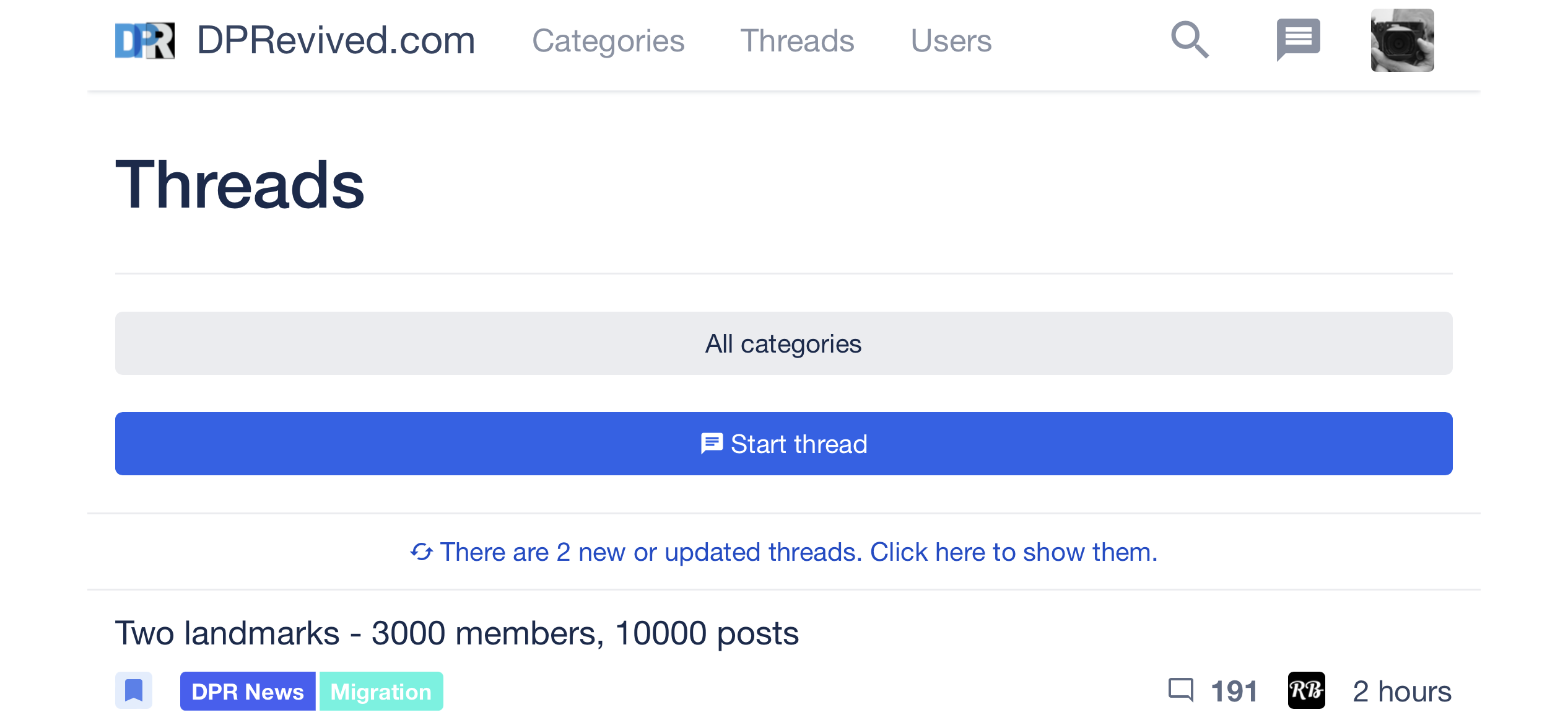Screen dimensions: 1568x725
Task: Click the chat icon in Start thread
Action: (712, 444)
